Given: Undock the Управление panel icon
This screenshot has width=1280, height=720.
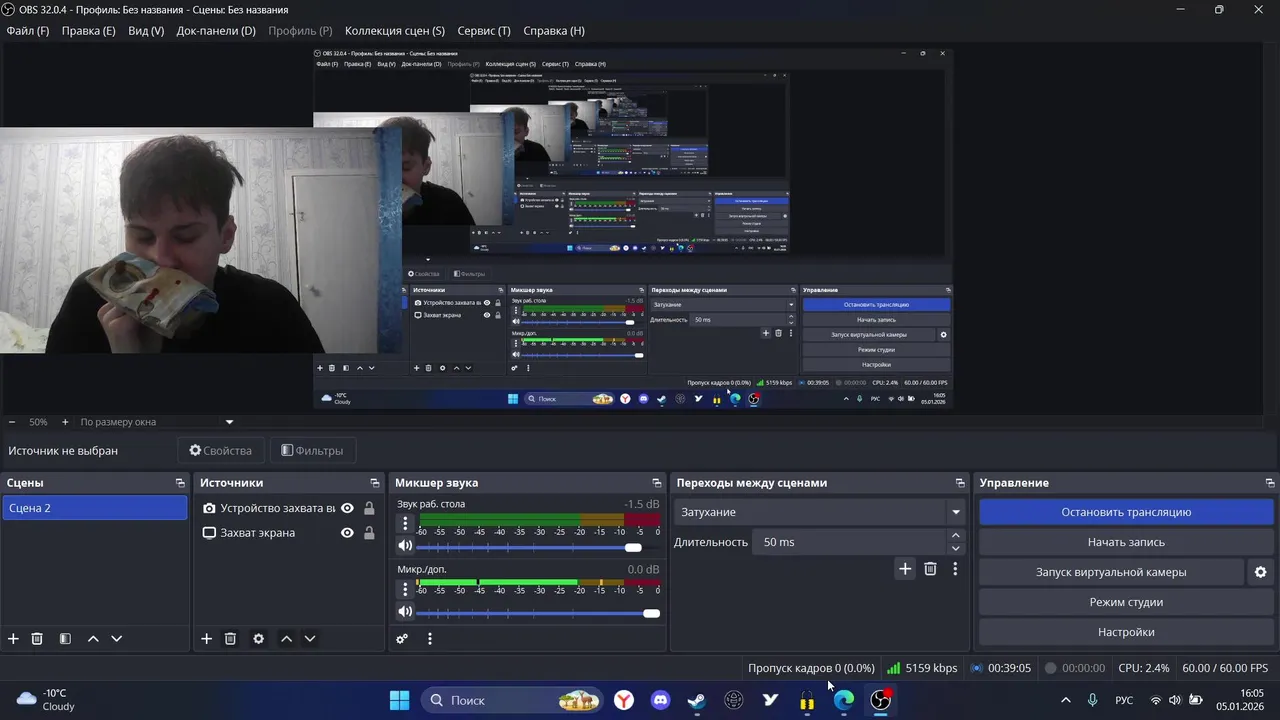Looking at the screenshot, I should click(x=1270, y=483).
